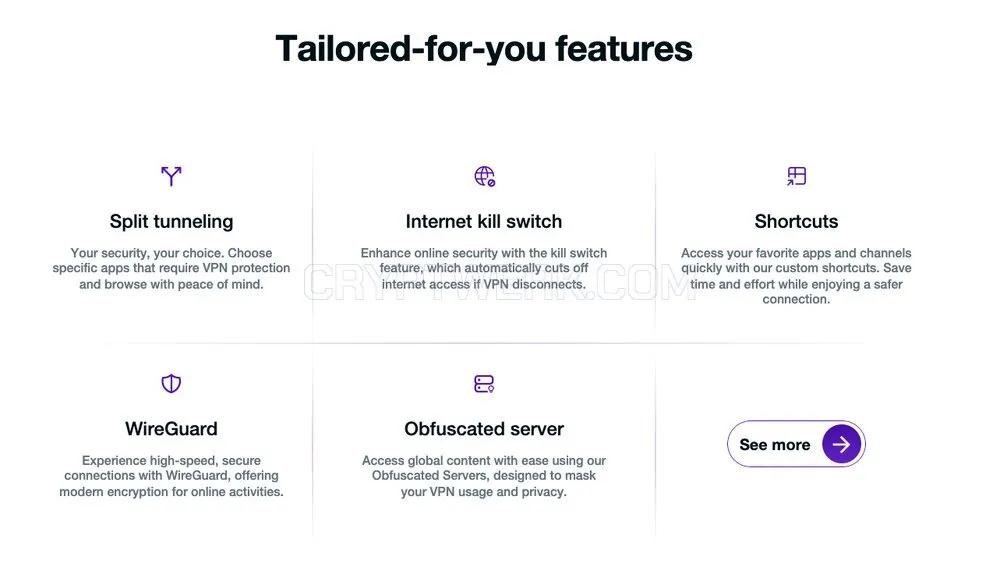Open the See more button

796,444
